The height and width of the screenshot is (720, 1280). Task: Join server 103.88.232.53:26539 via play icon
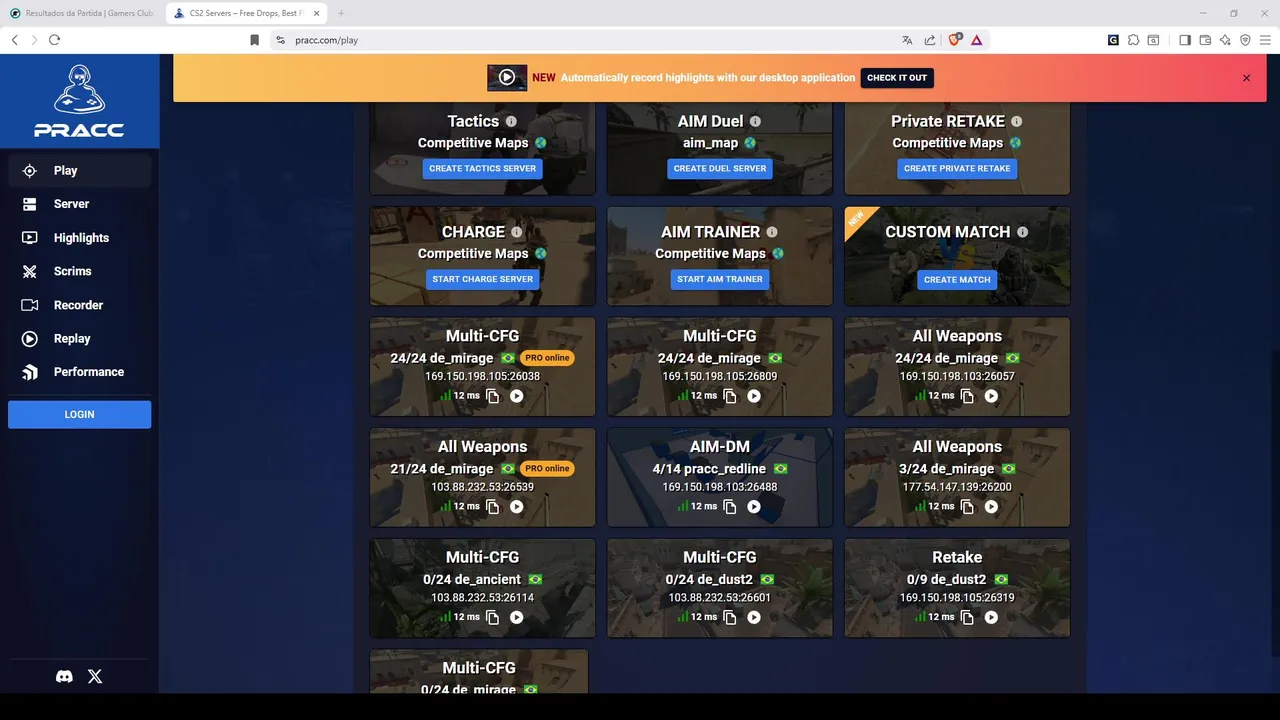(x=516, y=507)
